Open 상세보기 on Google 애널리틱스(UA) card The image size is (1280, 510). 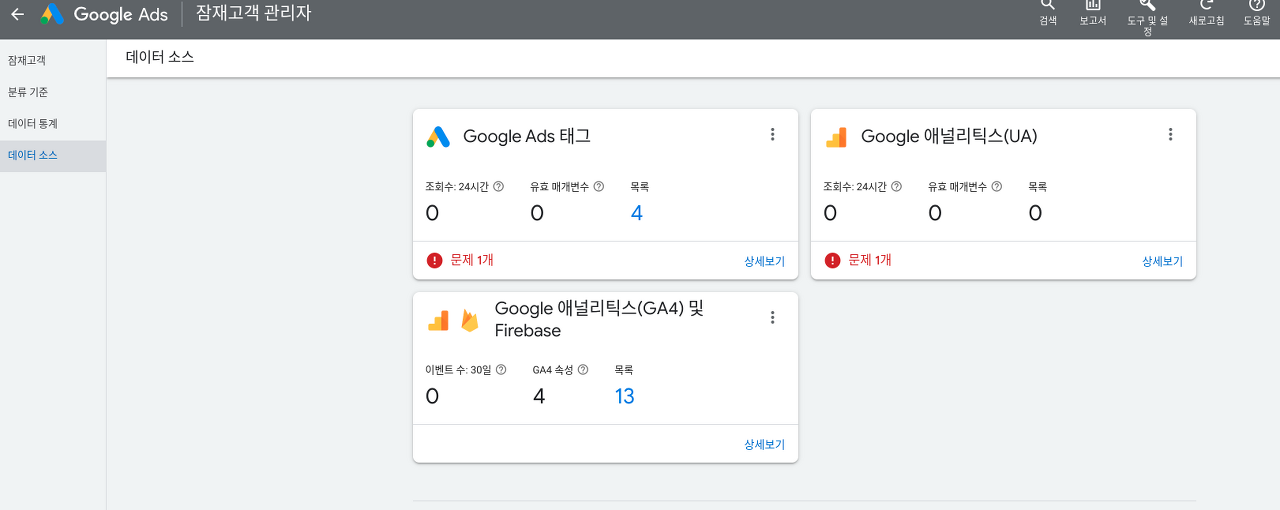pyautogui.click(x=1162, y=261)
